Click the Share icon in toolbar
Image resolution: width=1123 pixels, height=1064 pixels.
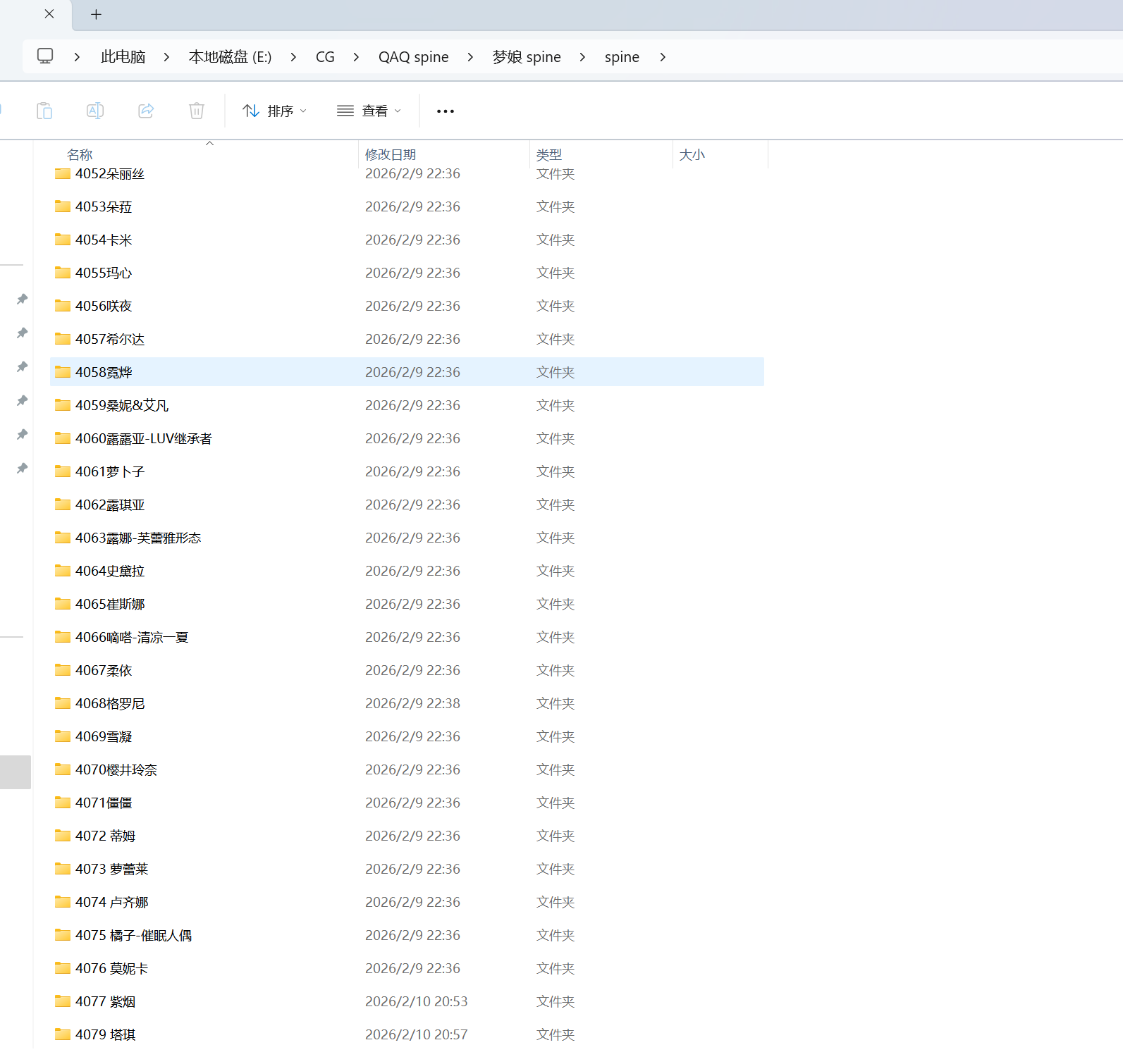146,111
